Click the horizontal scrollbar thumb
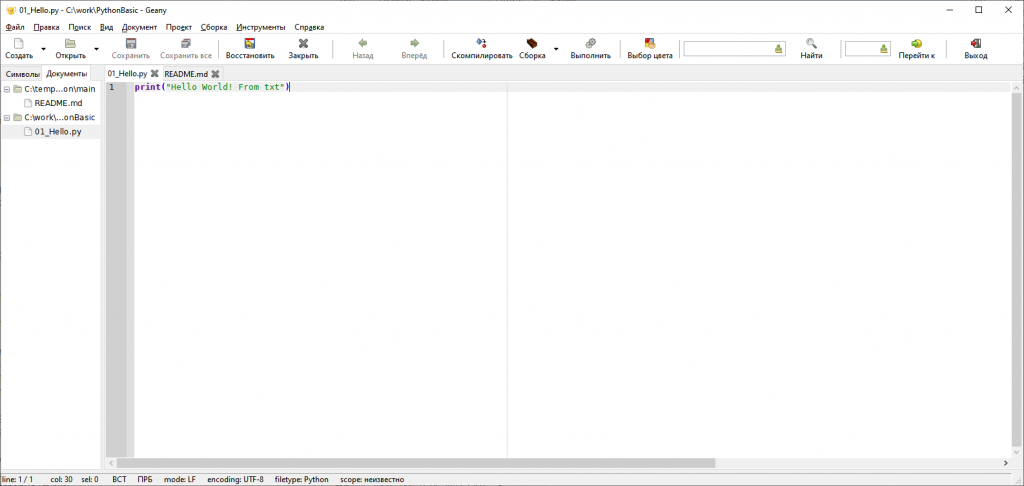 pos(416,462)
